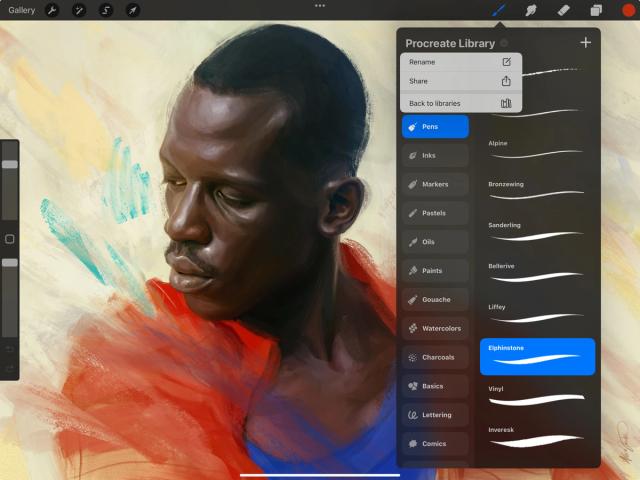The image size is (640, 480).
Task: Choose the Sanderling brush
Action: [538, 232]
